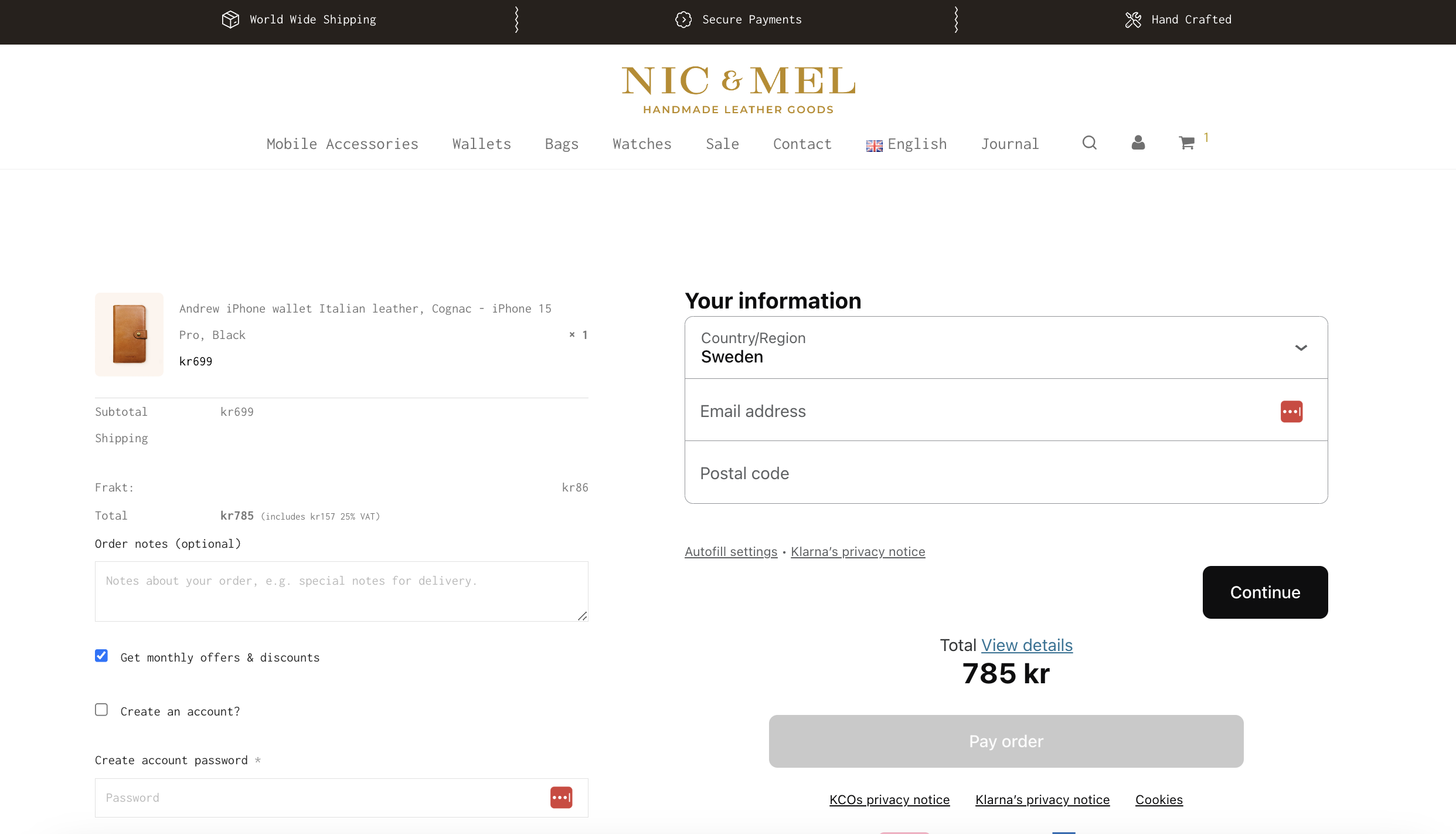Focus the Create account password field
This screenshot has width=1456, height=834.
click(x=341, y=798)
